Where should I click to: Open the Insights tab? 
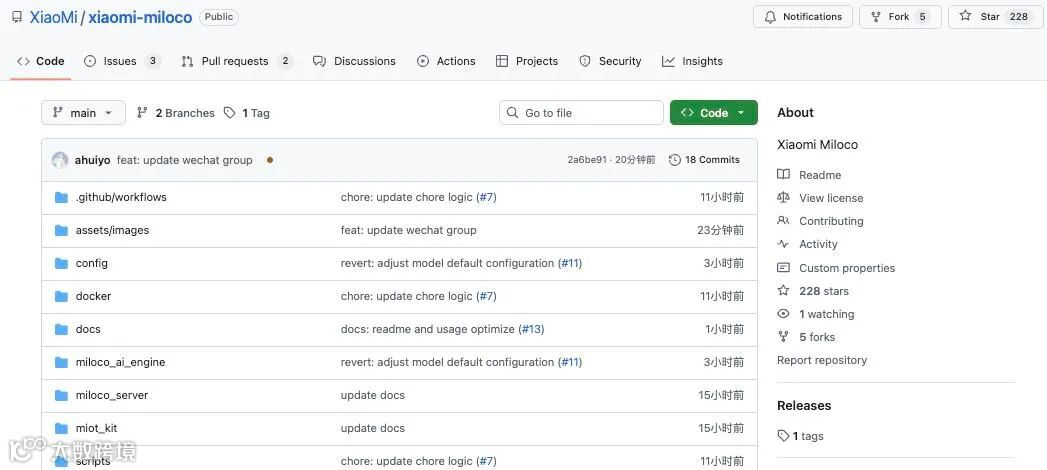pyautogui.click(x=692, y=61)
